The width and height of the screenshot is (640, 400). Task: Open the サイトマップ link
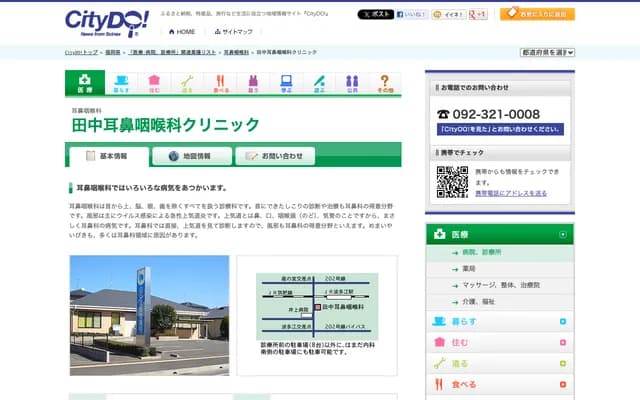coord(233,32)
